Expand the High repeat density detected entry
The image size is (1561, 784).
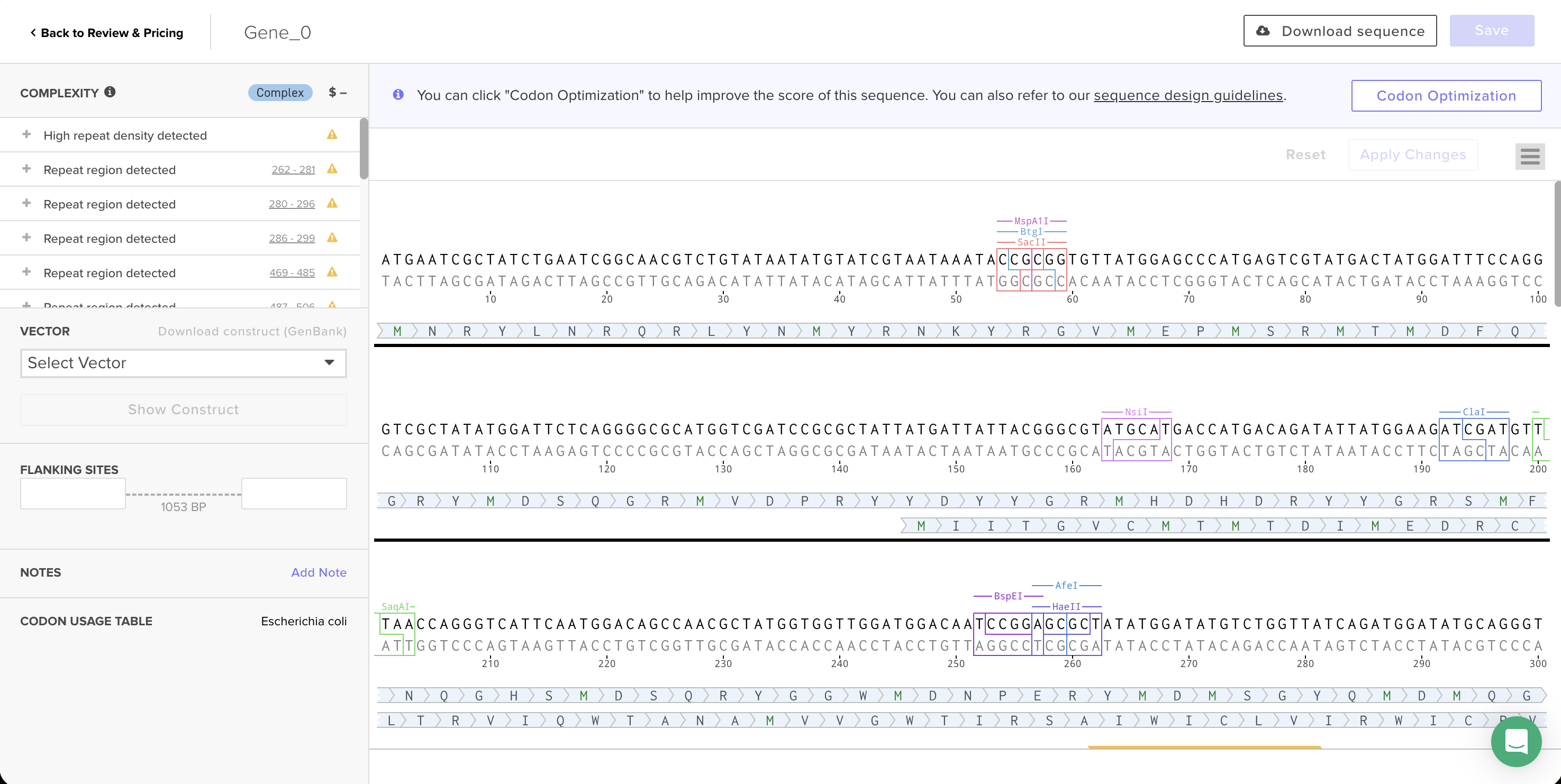(26, 134)
